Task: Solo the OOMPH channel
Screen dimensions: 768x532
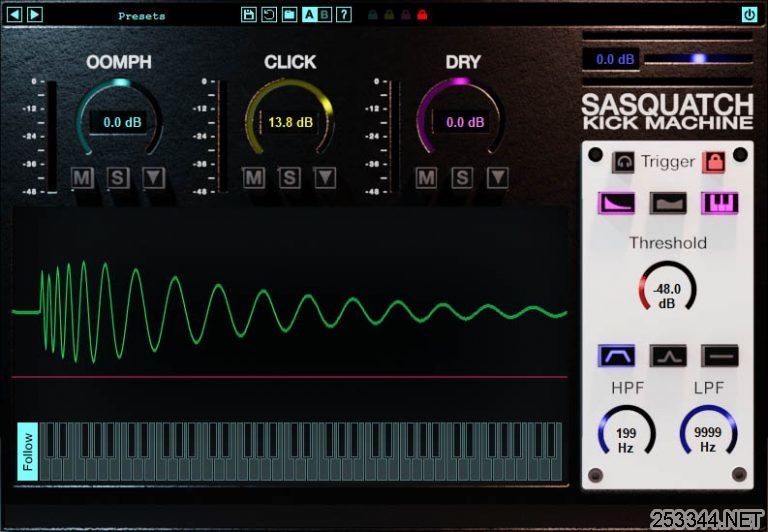Action: pyautogui.click(x=118, y=178)
